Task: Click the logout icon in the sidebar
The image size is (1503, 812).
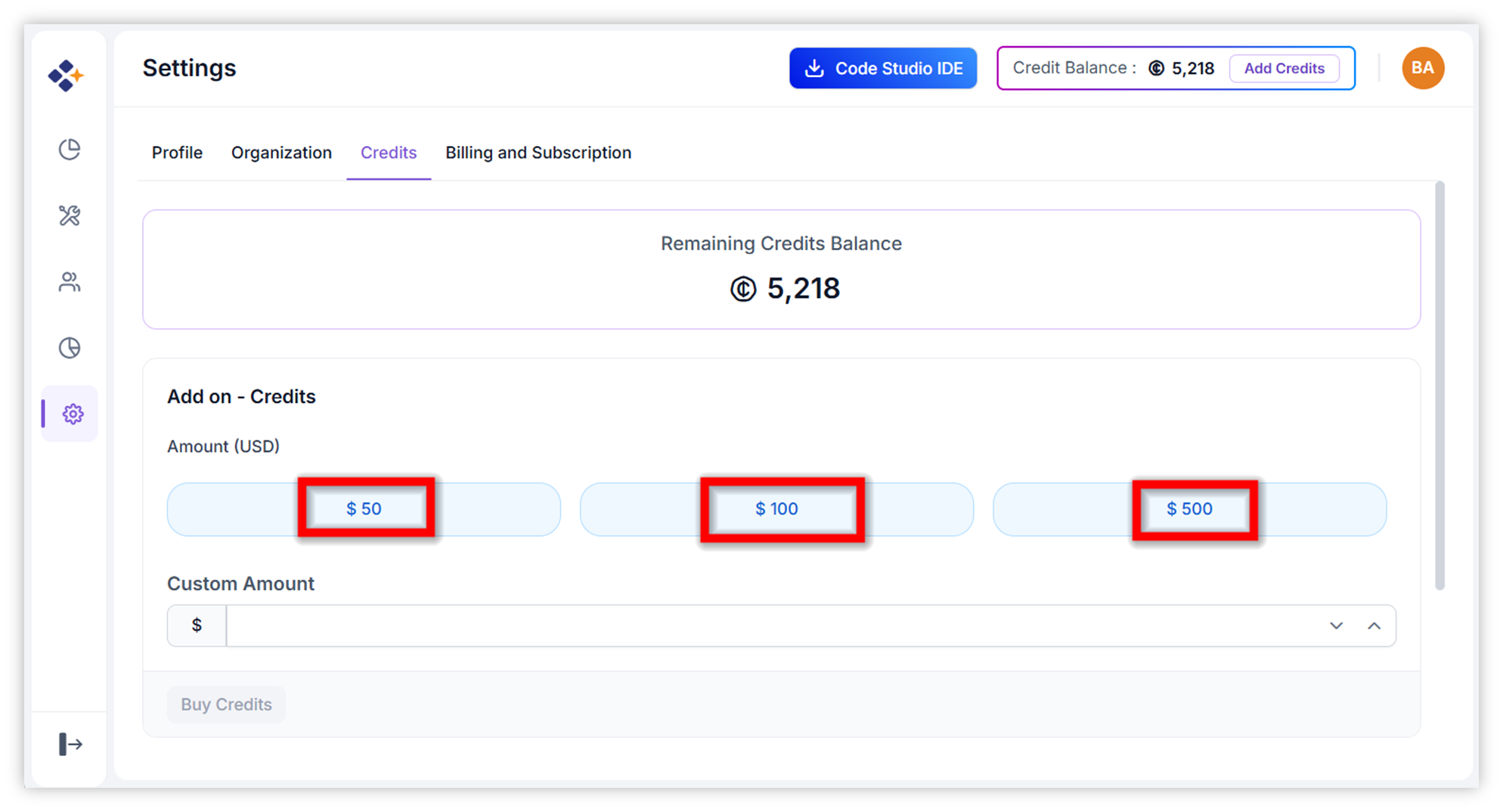Action: 70,744
